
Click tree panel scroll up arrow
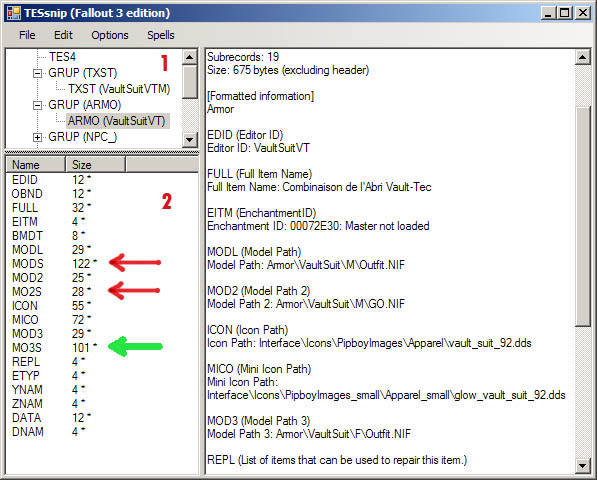click(x=190, y=57)
